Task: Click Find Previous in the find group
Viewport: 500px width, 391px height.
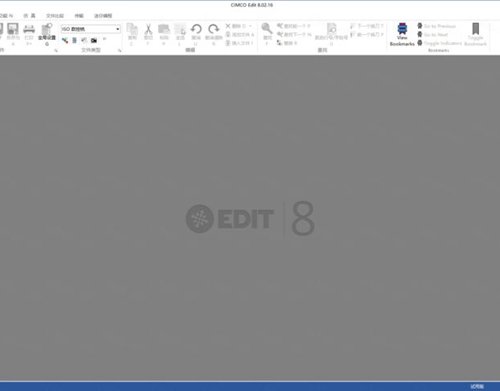Action: [294, 26]
